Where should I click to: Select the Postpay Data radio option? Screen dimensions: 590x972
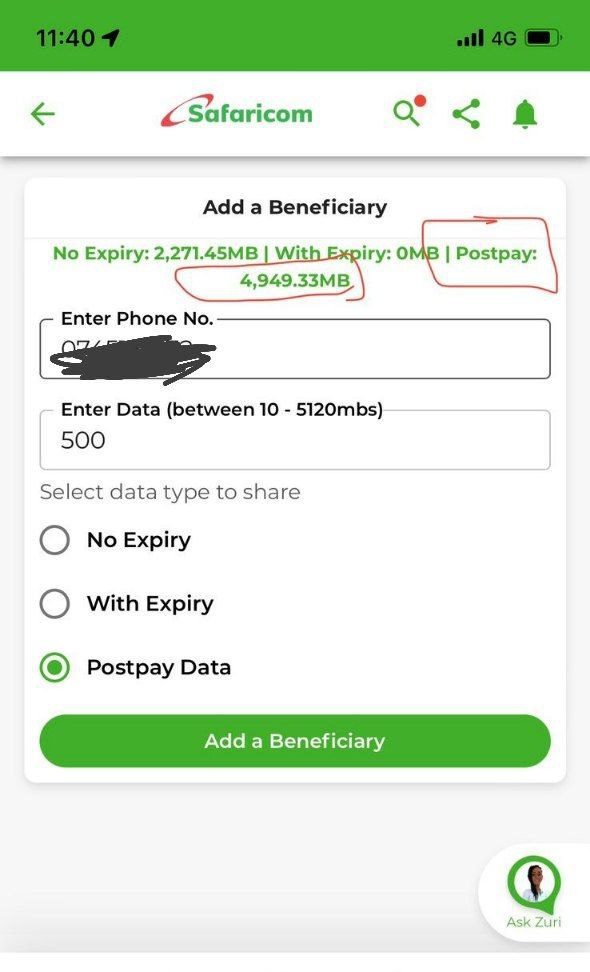click(x=55, y=668)
